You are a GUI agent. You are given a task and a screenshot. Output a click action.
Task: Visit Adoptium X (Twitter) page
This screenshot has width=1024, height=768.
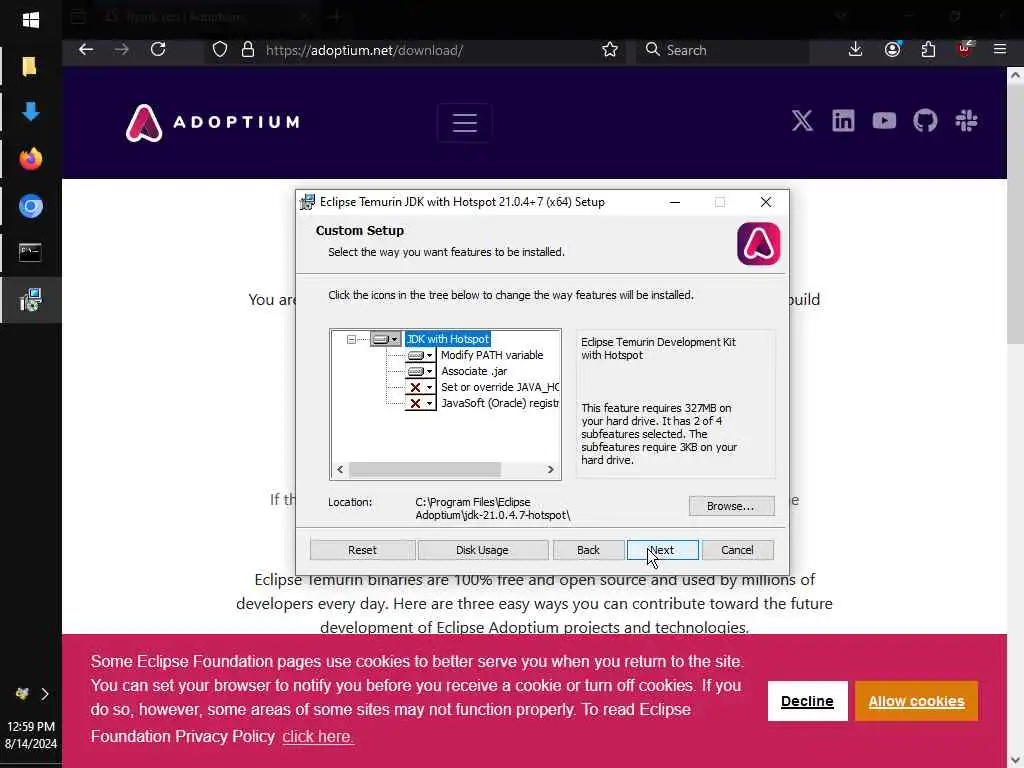[803, 121]
